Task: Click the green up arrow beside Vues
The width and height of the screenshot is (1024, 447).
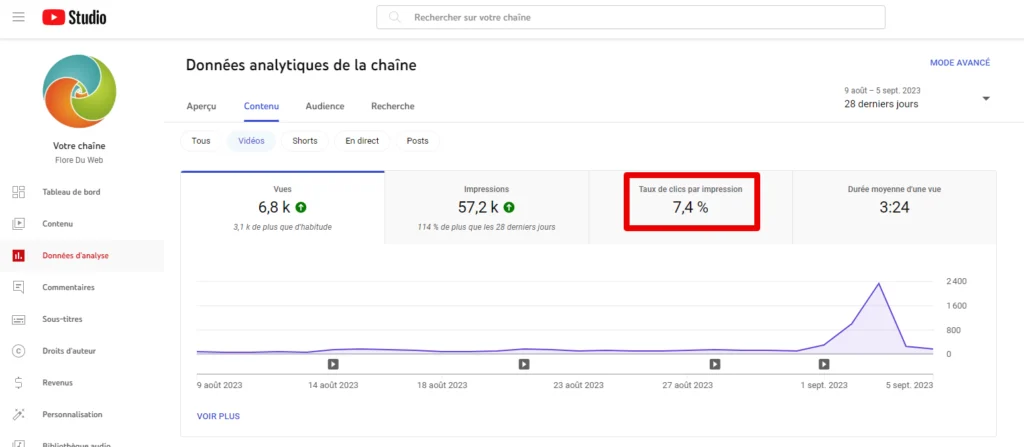Action: pyautogui.click(x=301, y=207)
